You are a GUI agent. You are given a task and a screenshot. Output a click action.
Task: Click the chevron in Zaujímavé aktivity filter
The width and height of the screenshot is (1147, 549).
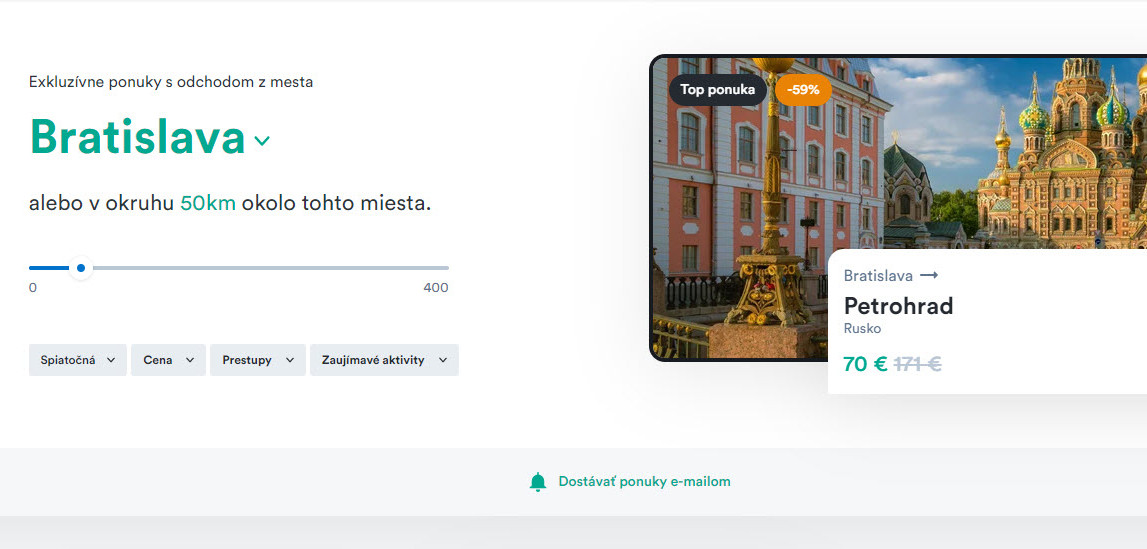click(x=443, y=360)
